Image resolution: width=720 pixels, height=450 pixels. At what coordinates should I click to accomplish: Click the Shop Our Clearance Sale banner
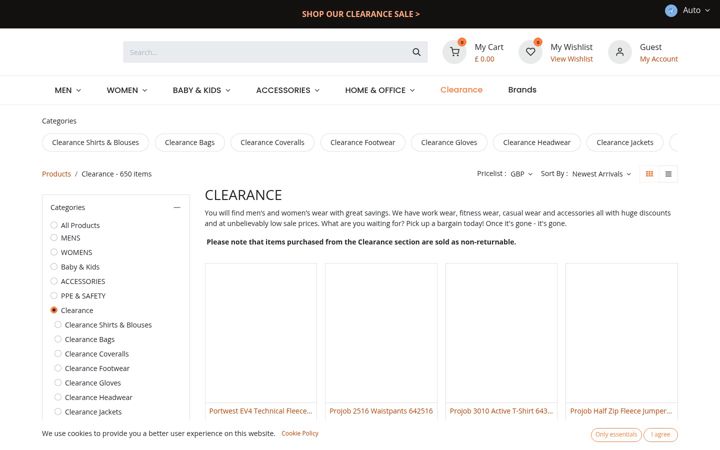coord(360,14)
